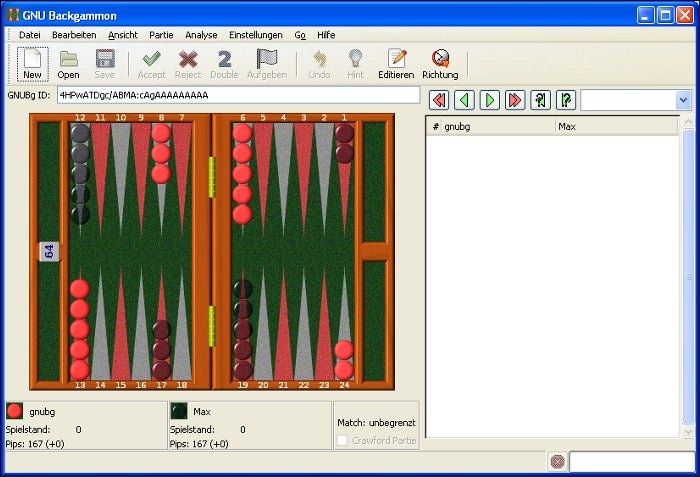This screenshot has height=477, width=700.
Task: Click the scrollbar up arrow of the move list
Action: (x=688, y=121)
